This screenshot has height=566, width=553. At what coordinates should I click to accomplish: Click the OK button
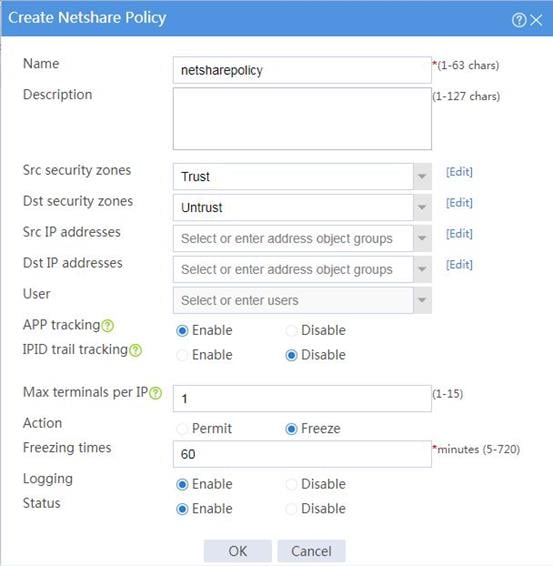coord(238,551)
